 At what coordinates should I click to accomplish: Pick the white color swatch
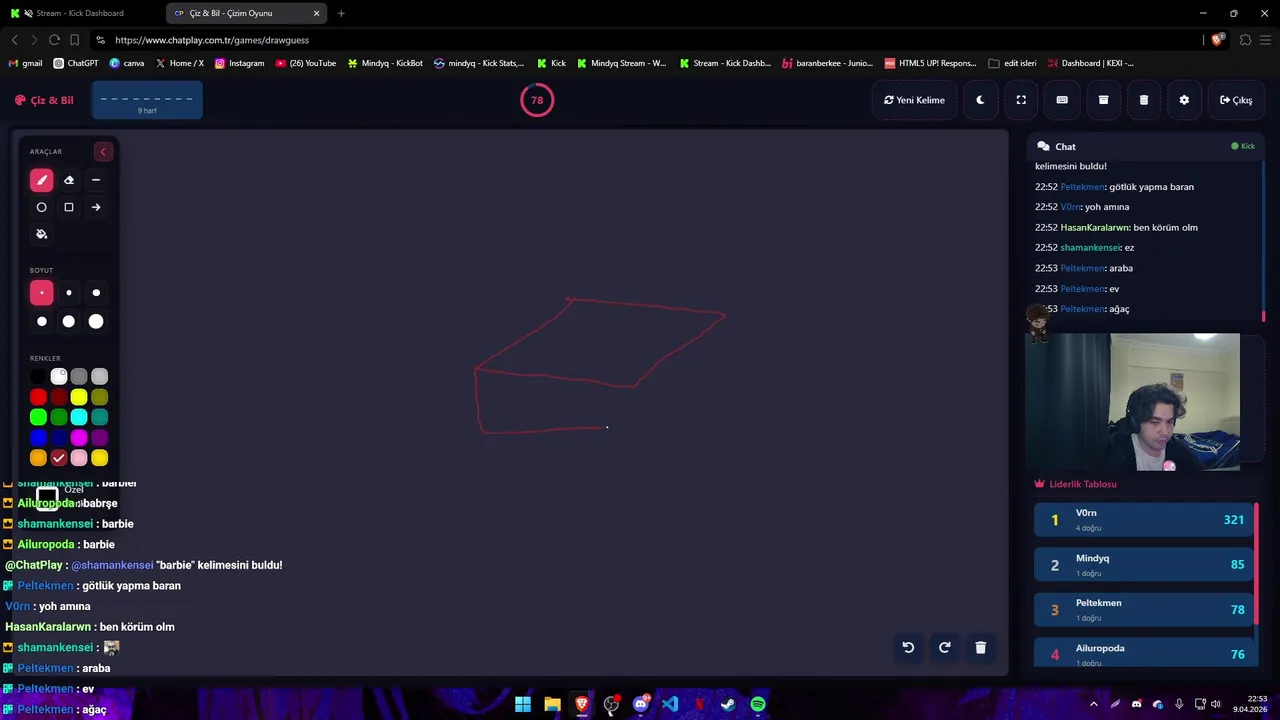tap(59, 376)
